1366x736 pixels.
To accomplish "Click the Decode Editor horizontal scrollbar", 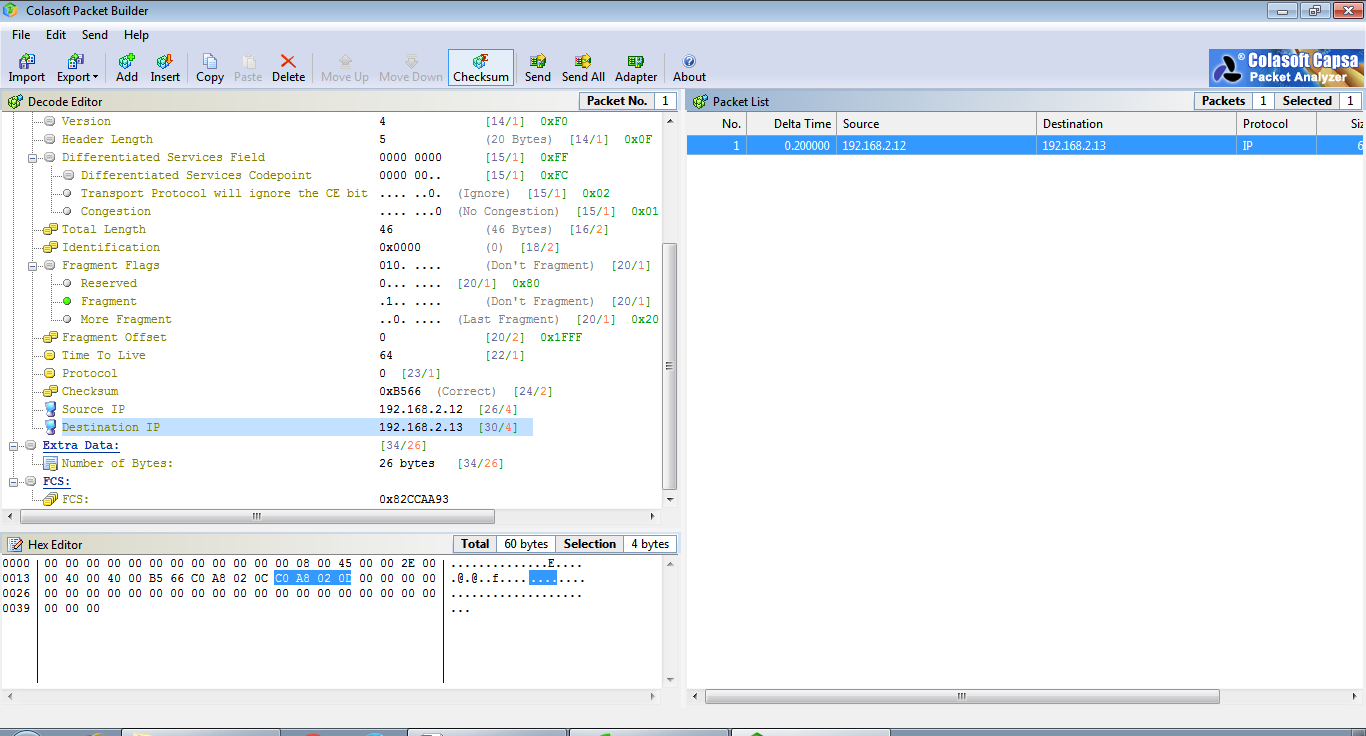I will coord(256,517).
